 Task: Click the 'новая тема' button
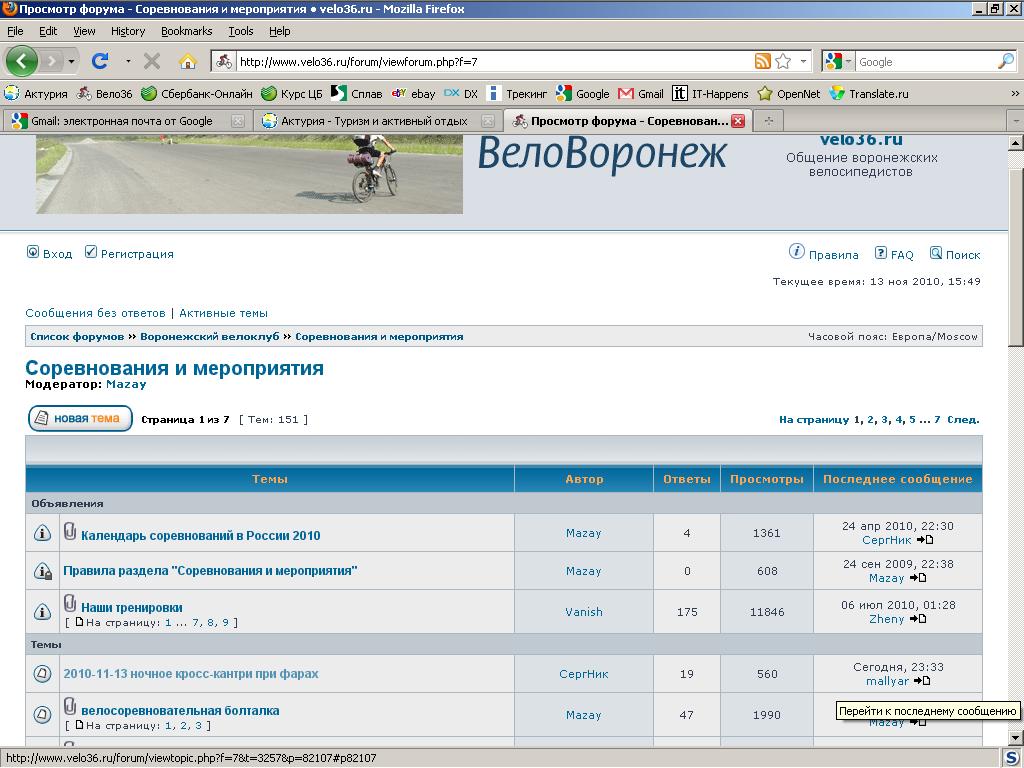[80, 419]
